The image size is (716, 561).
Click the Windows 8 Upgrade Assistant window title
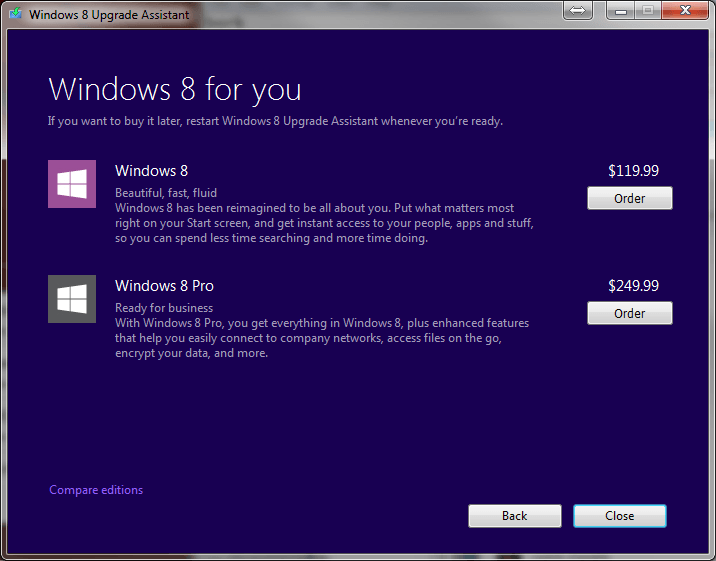[109, 15]
